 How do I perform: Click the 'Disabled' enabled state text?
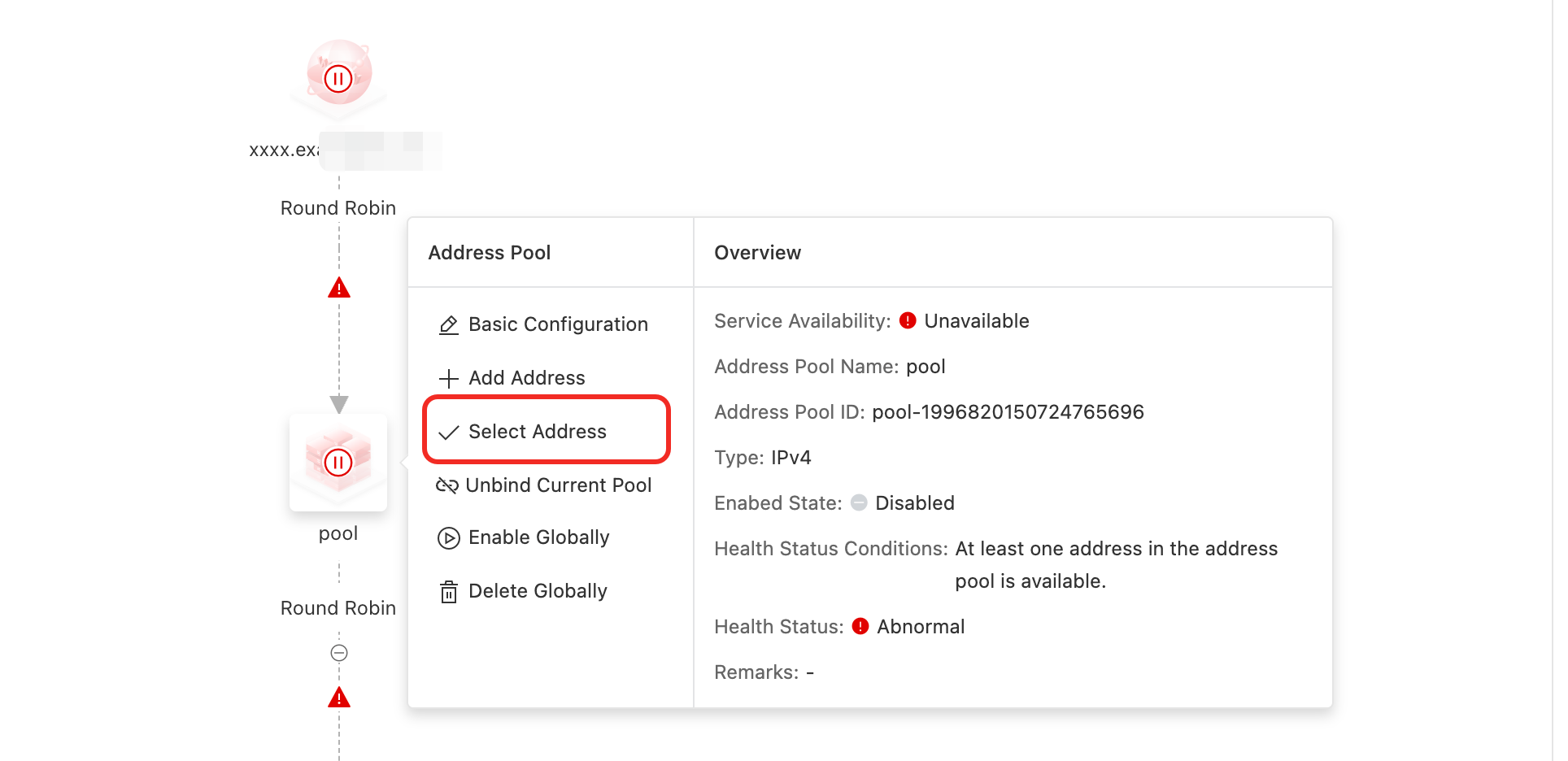click(915, 503)
